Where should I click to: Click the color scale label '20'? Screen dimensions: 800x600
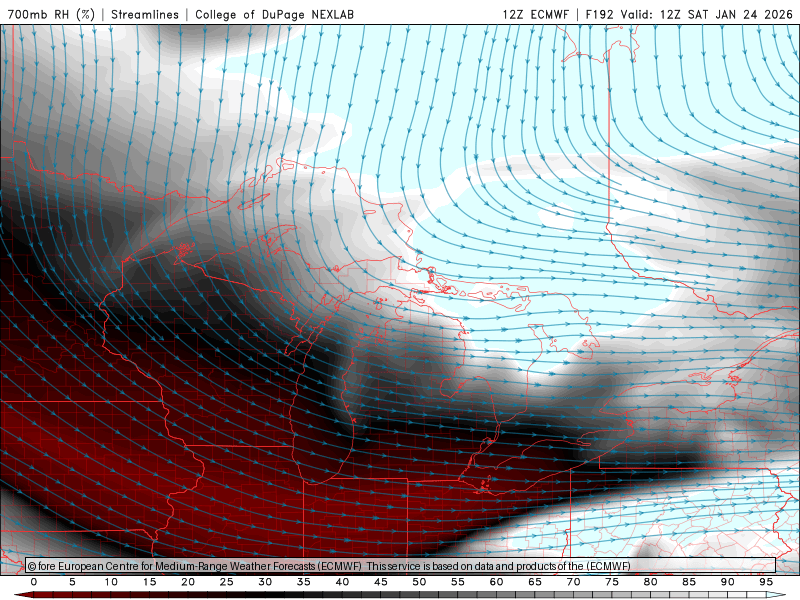click(x=188, y=582)
